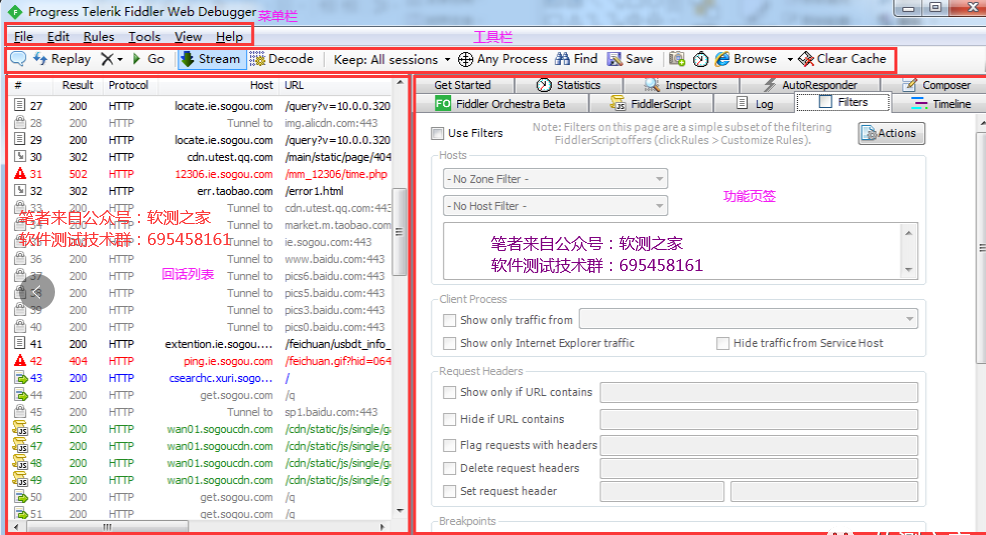Switch to the Composer tab
Image resolution: width=986 pixels, height=535 pixels.
click(x=936, y=85)
